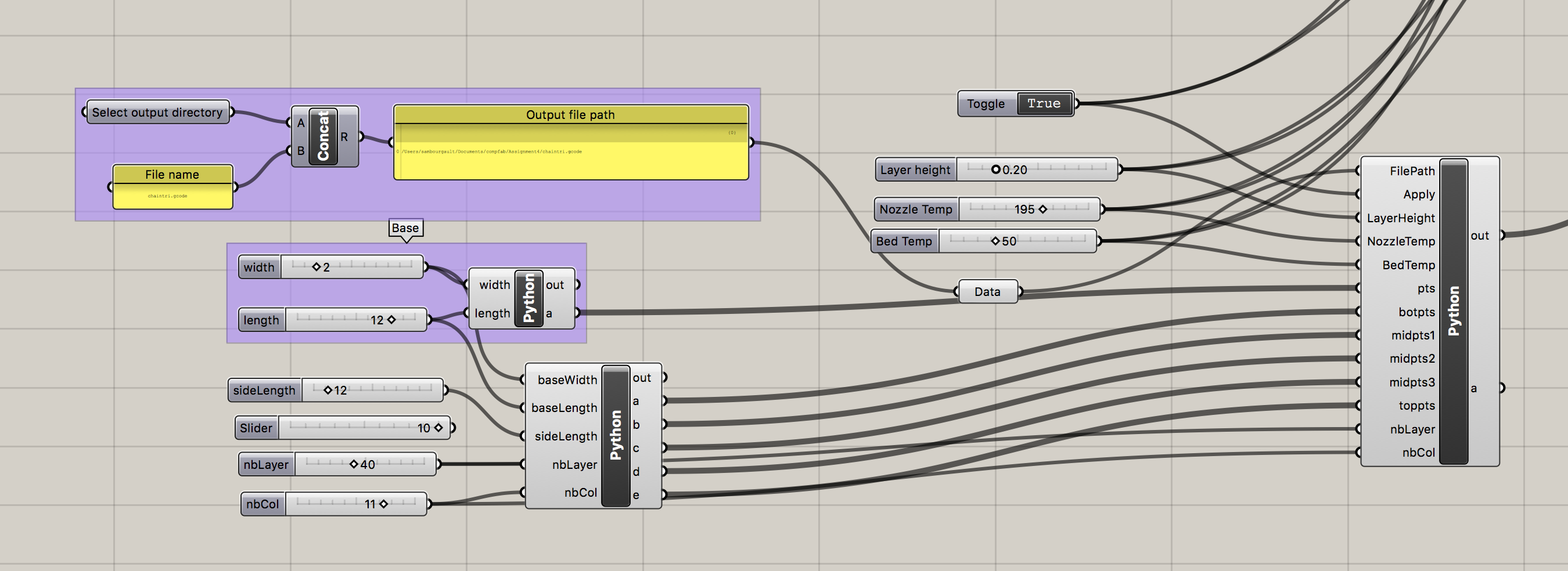Image resolution: width=1568 pixels, height=571 pixels.
Task: Click the Layer height slider name label
Action: tap(915, 169)
